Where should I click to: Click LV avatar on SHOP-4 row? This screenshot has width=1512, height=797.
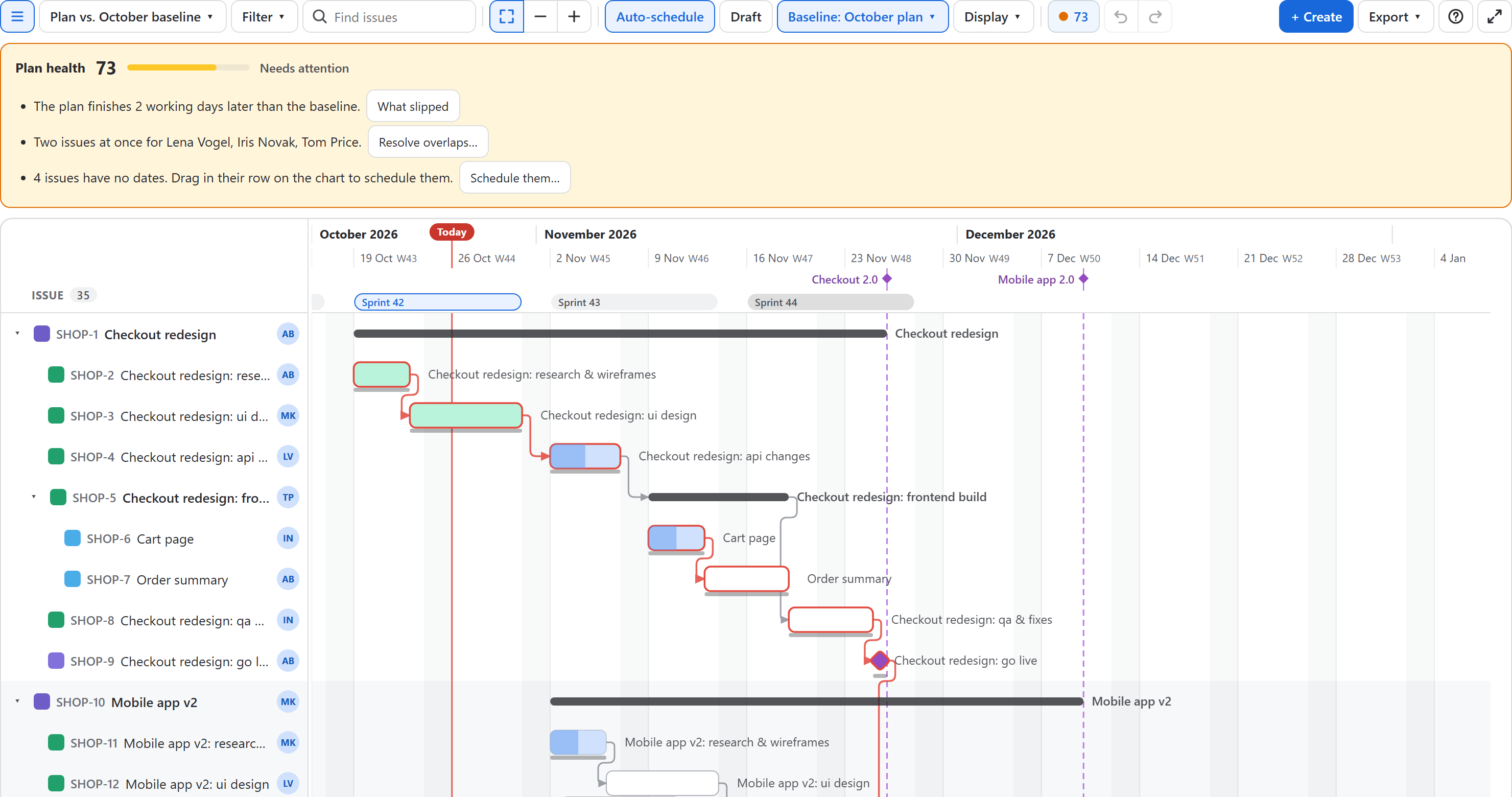[288, 457]
